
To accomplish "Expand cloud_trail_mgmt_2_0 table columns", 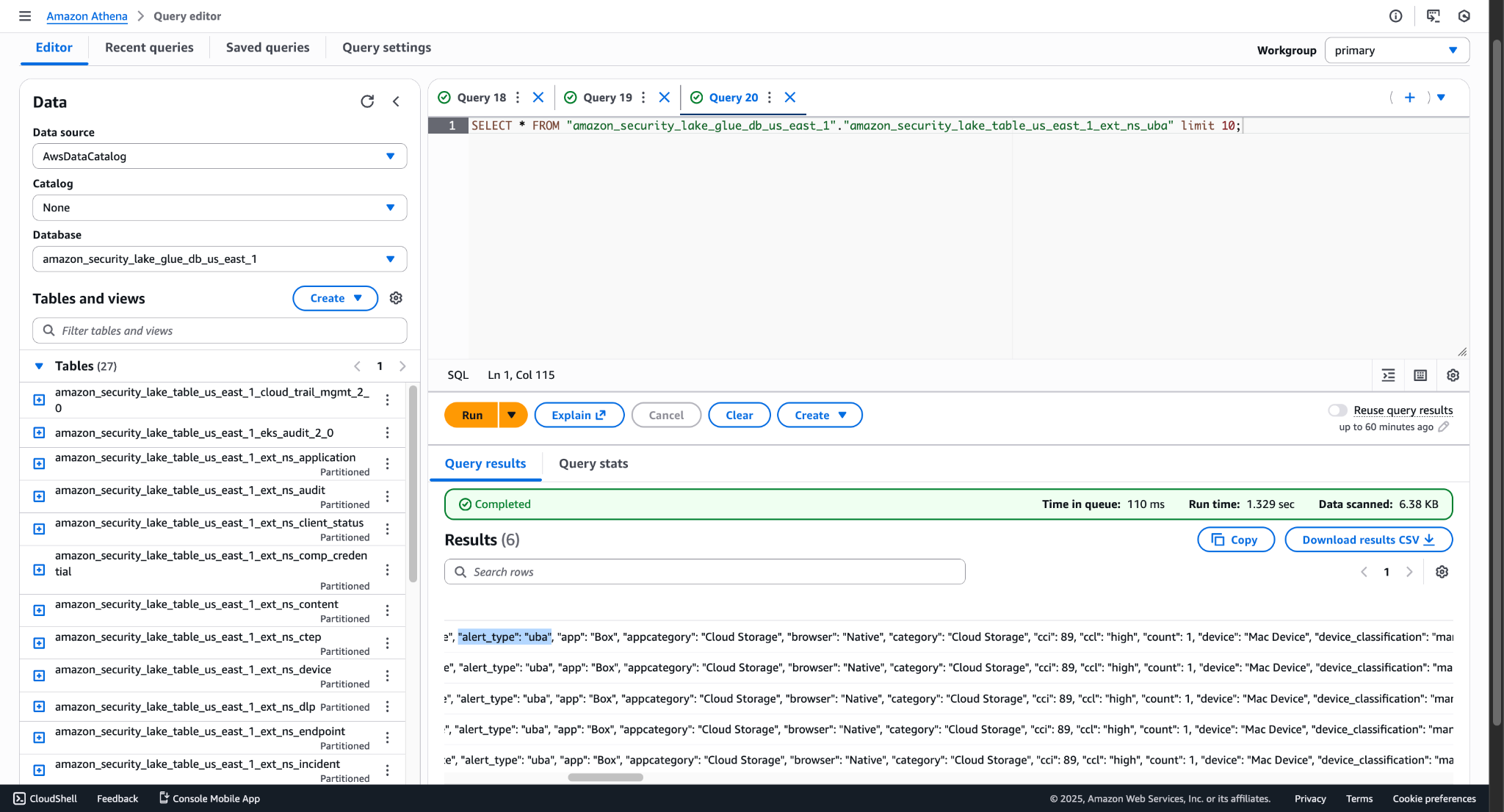I will click(40, 400).
